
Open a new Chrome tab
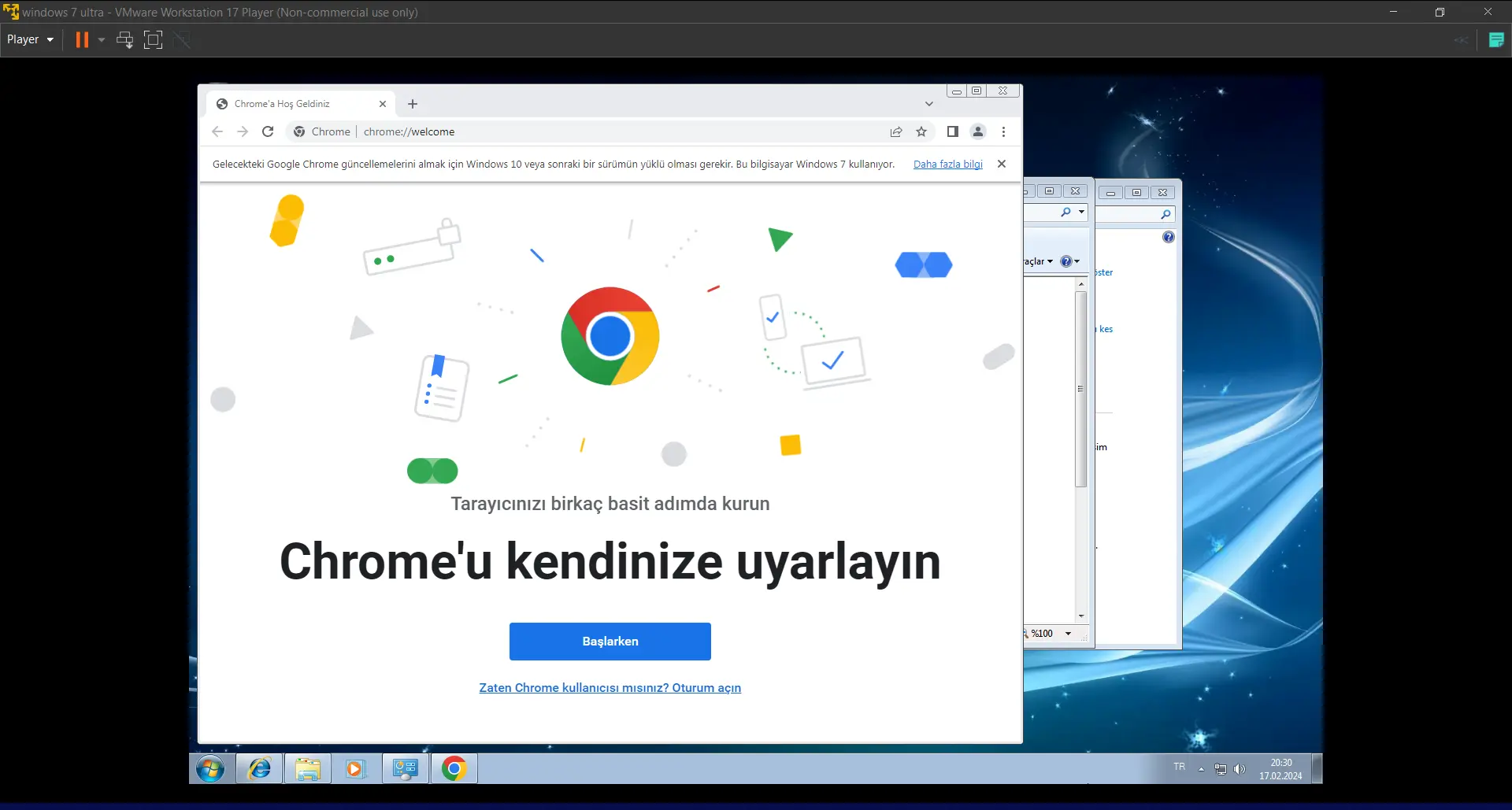coord(413,104)
